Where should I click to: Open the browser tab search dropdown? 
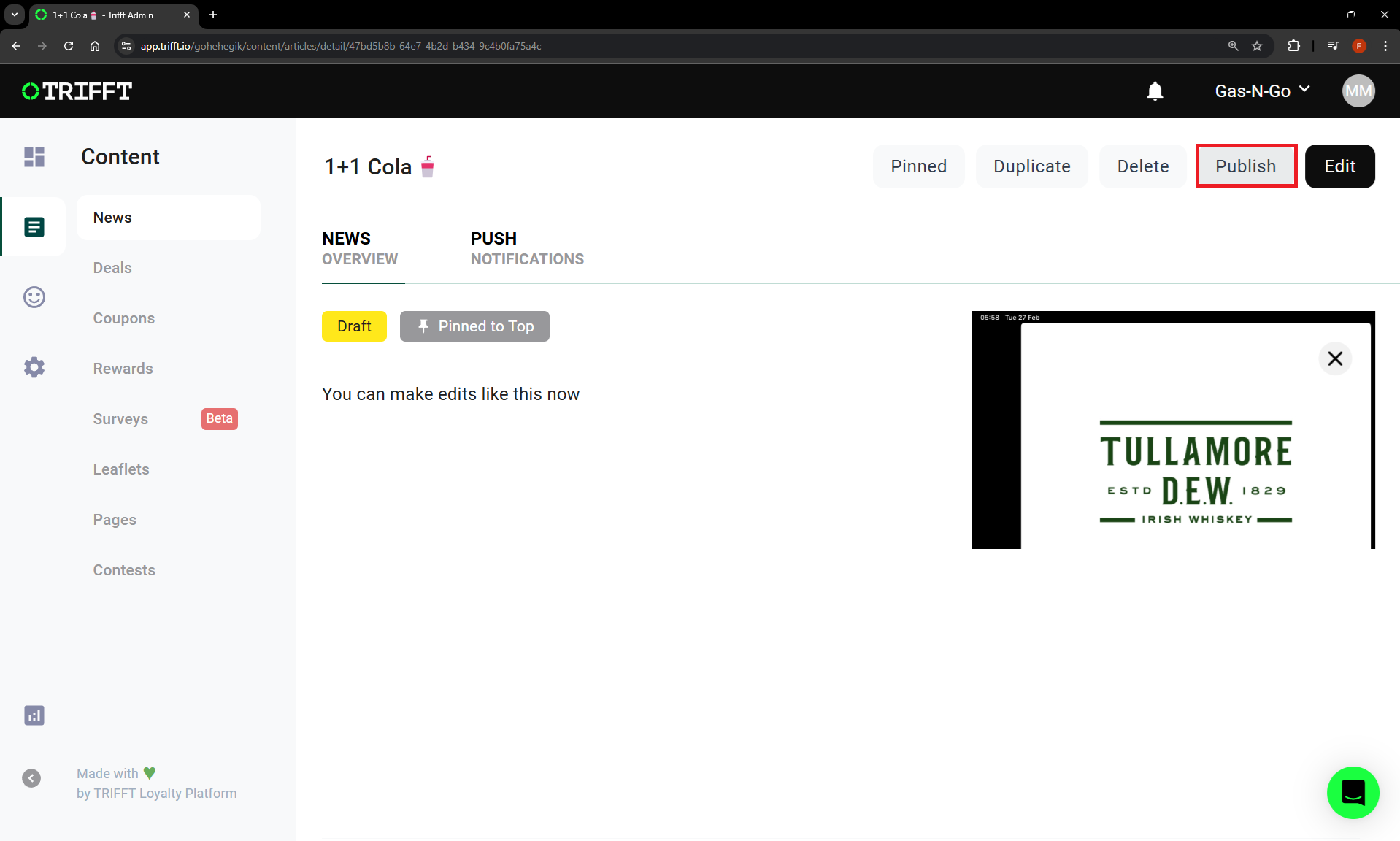pos(15,15)
